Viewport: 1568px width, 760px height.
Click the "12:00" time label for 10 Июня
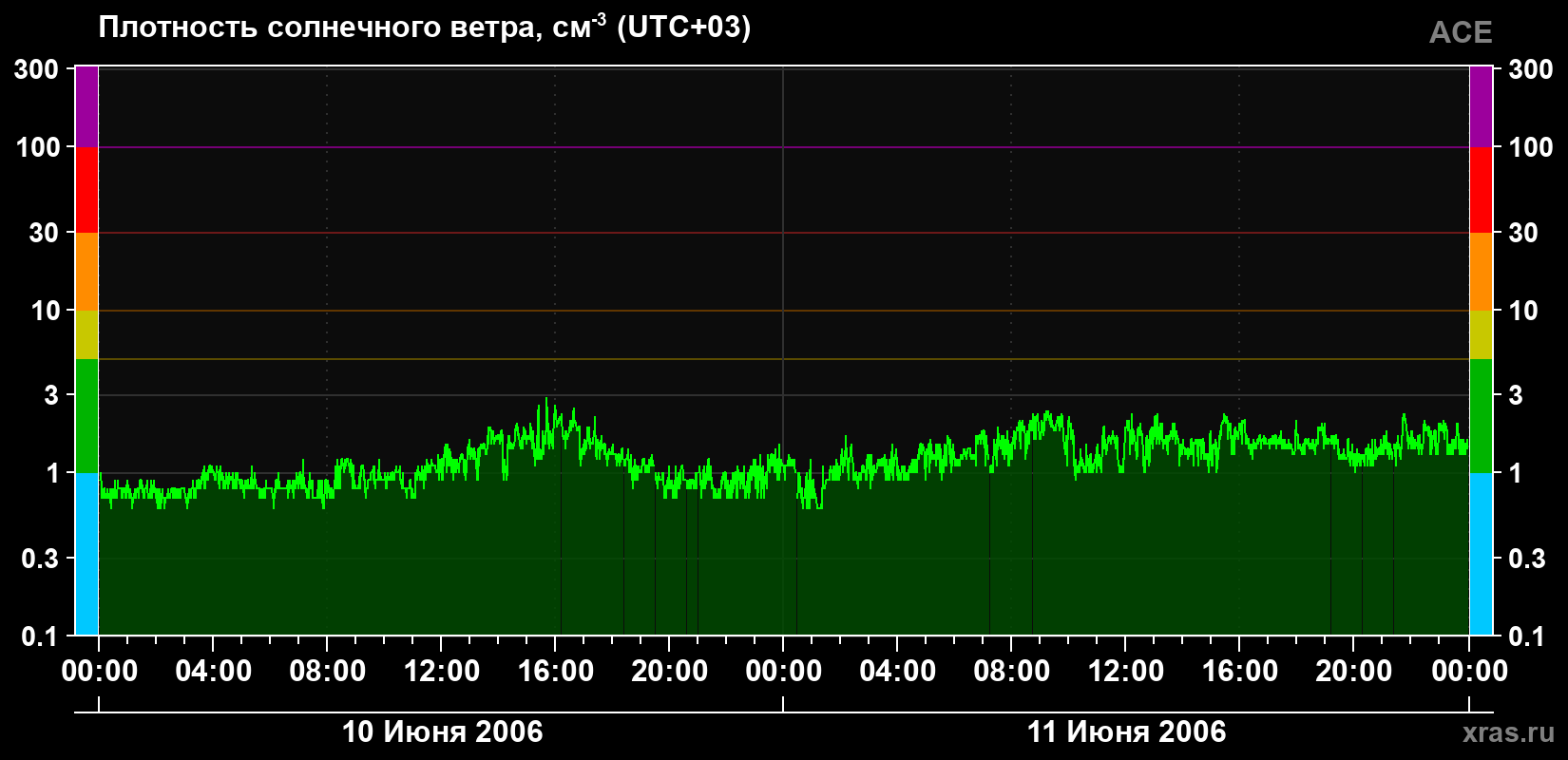[x=441, y=672]
